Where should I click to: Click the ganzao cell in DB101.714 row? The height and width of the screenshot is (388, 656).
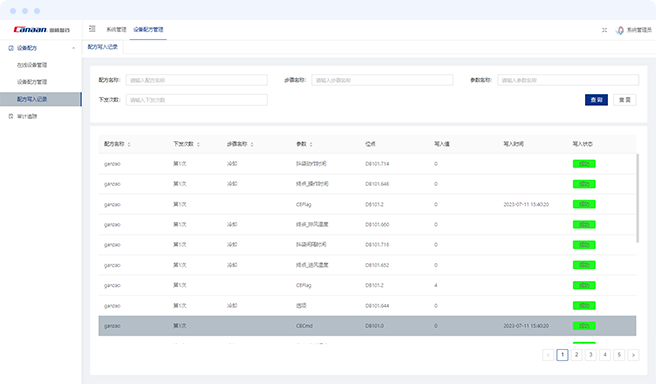click(112, 164)
